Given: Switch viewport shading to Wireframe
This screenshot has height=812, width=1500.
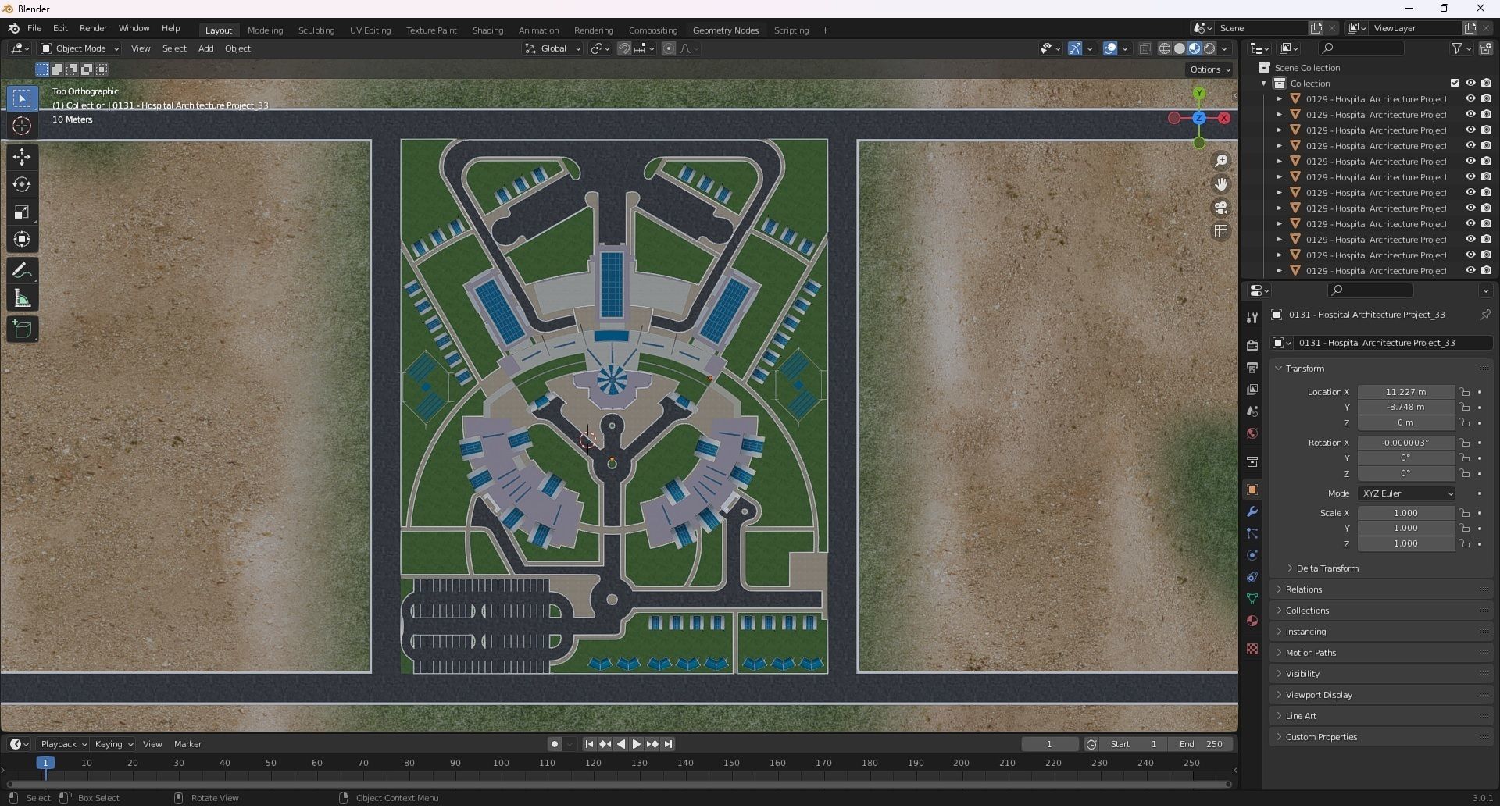Looking at the screenshot, I should point(1164,48).
